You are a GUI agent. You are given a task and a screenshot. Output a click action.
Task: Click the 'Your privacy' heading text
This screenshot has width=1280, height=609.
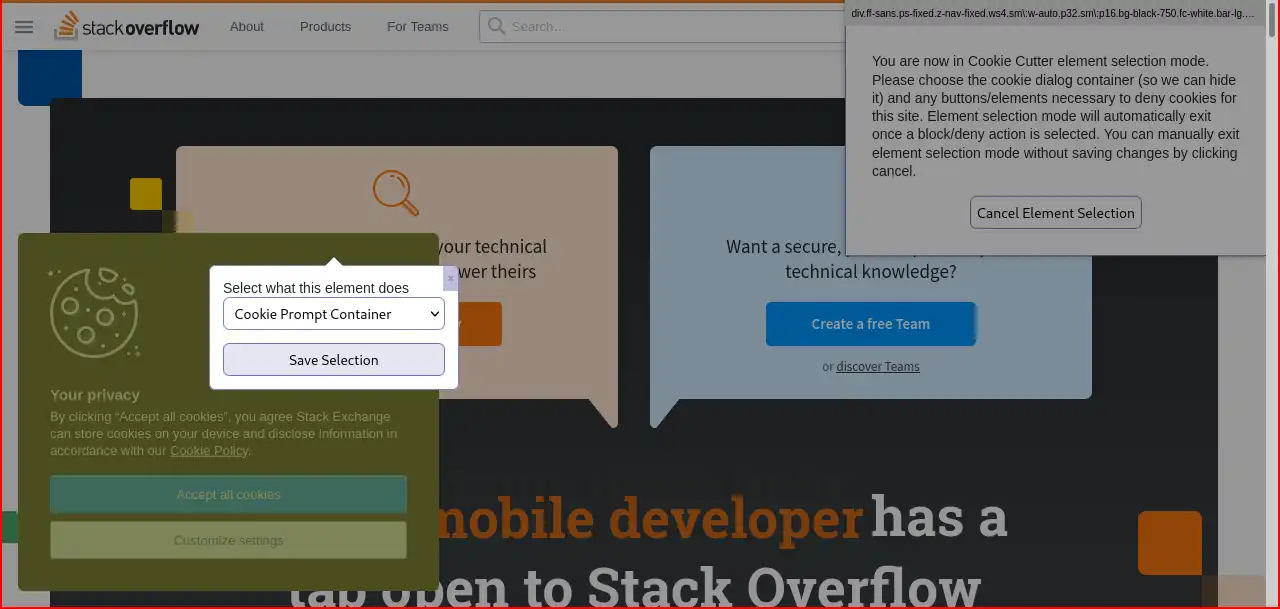(95, 395)
